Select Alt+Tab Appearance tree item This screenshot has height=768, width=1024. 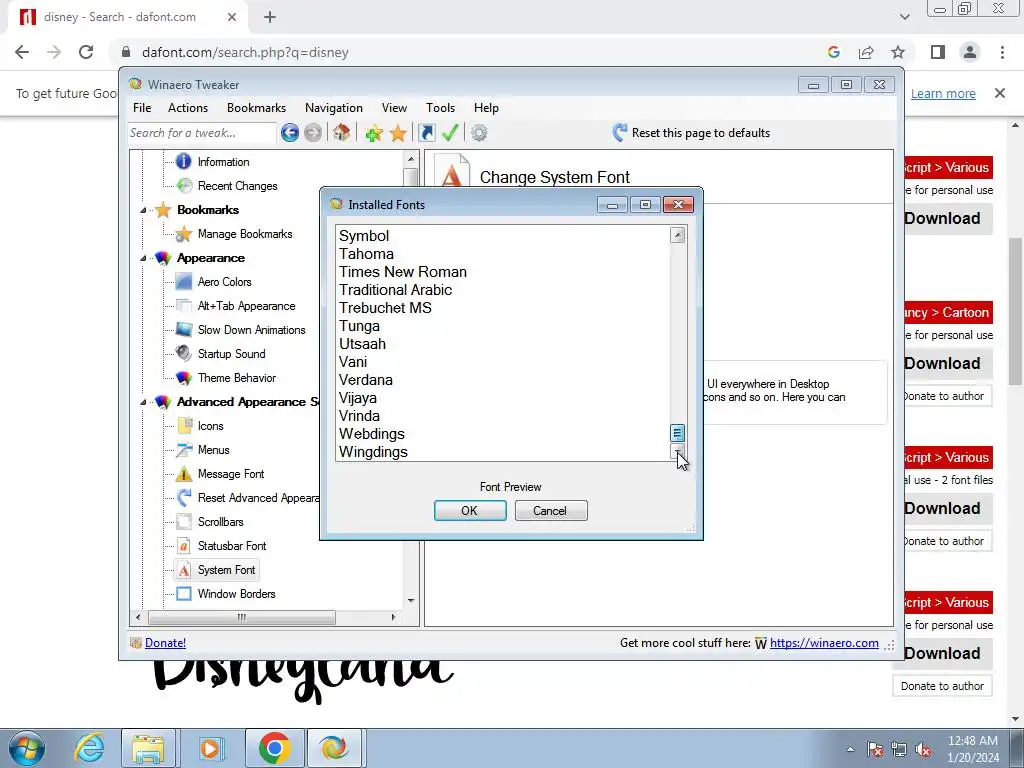(x=246, y=306)
